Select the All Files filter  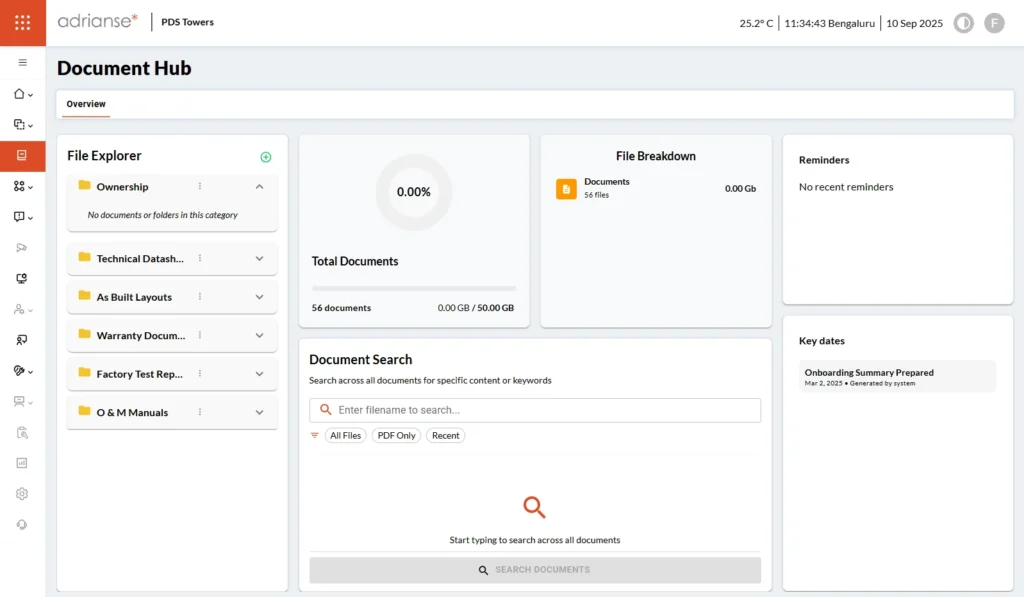pyautogui.click(x=345, y=436)
